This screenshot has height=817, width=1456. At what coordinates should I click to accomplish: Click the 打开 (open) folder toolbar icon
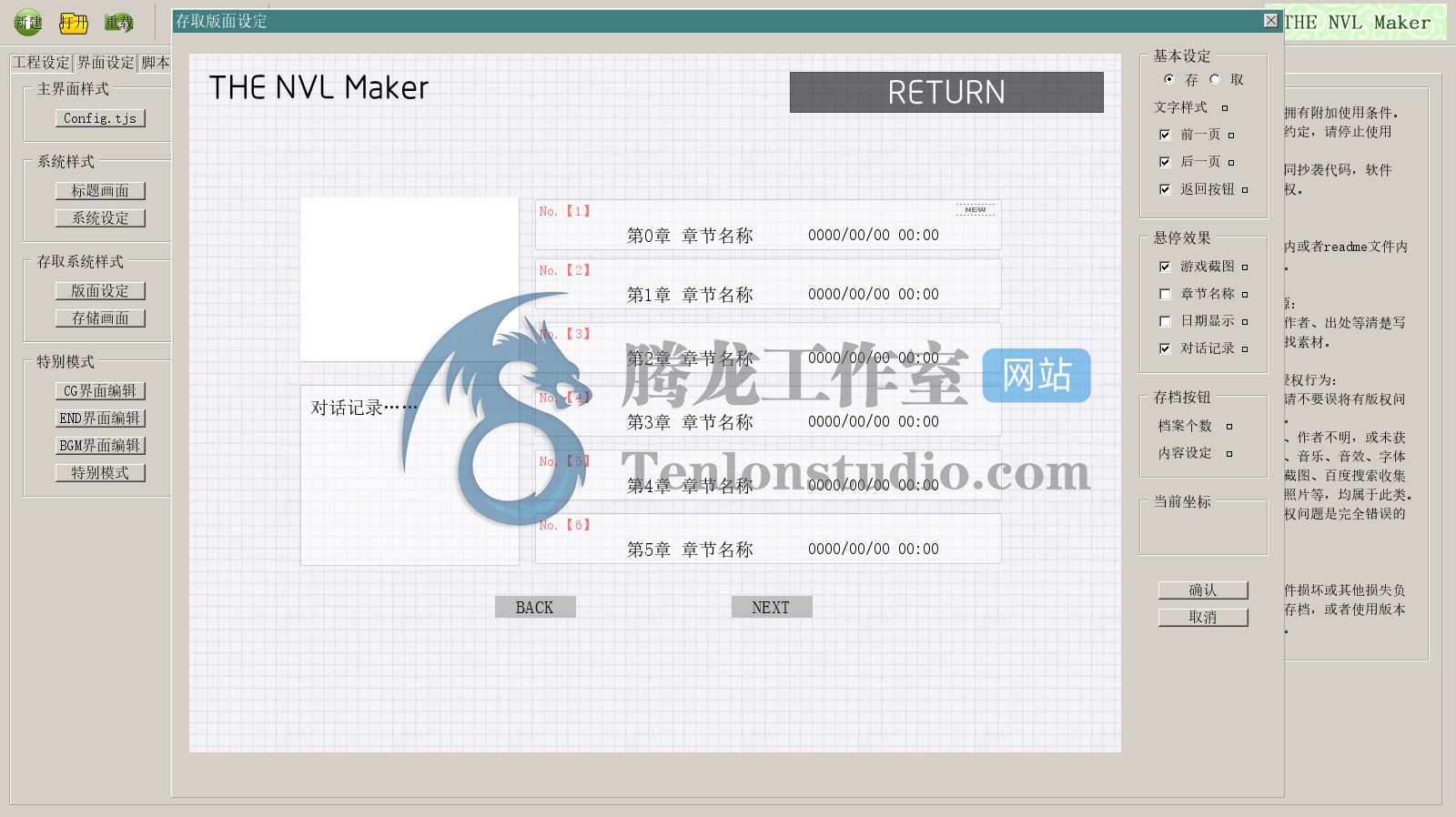74,23
